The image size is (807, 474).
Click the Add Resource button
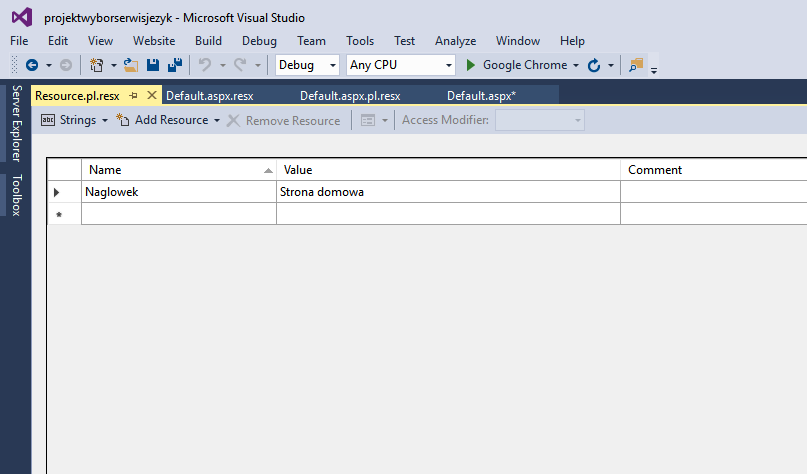pyautogui.click(x=162, y=120)
